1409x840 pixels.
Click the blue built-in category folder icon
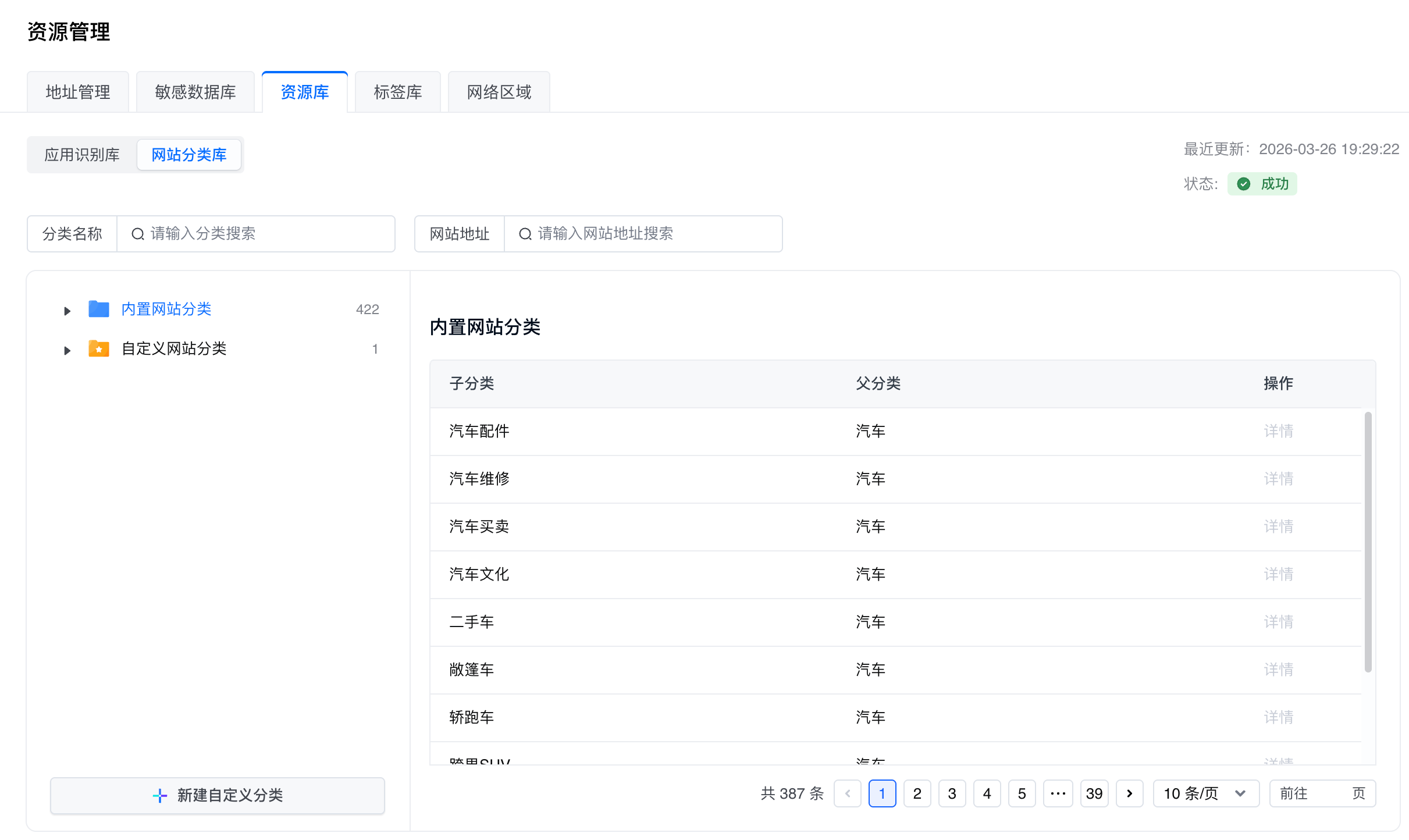point(99,309)
